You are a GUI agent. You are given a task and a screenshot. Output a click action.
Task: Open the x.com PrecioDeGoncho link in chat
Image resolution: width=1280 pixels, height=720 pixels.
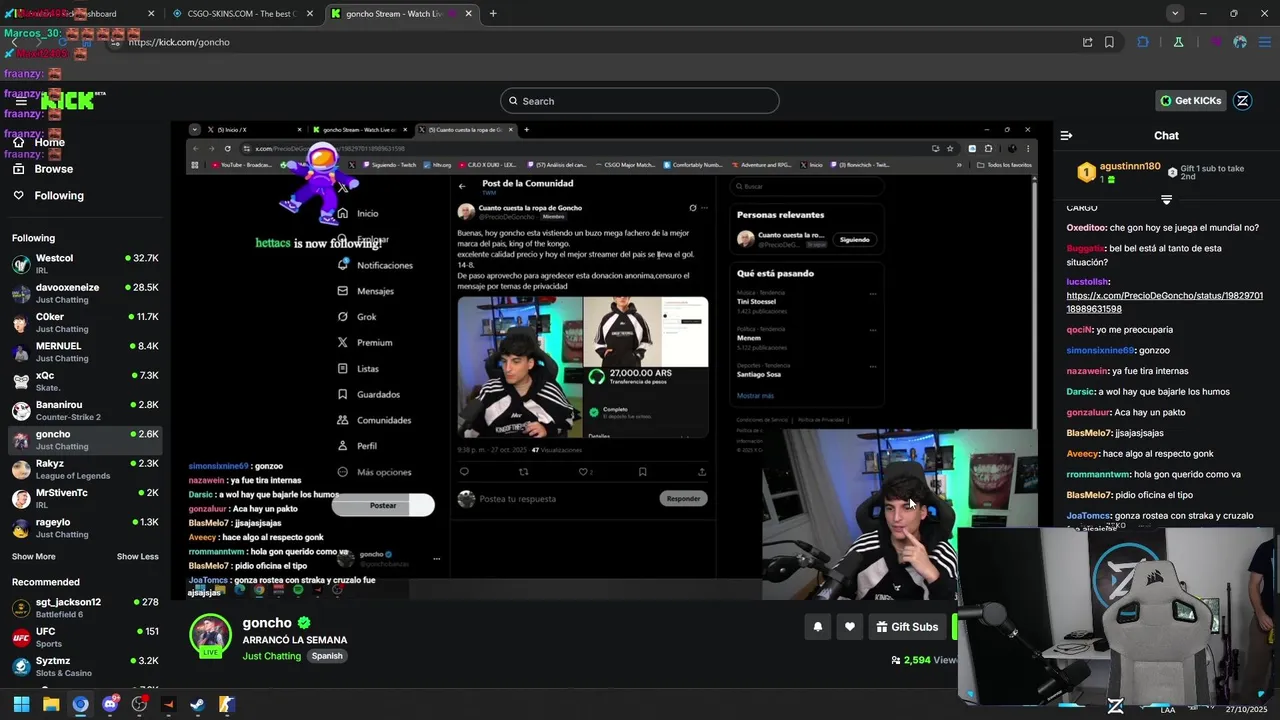coord(1164,302)
